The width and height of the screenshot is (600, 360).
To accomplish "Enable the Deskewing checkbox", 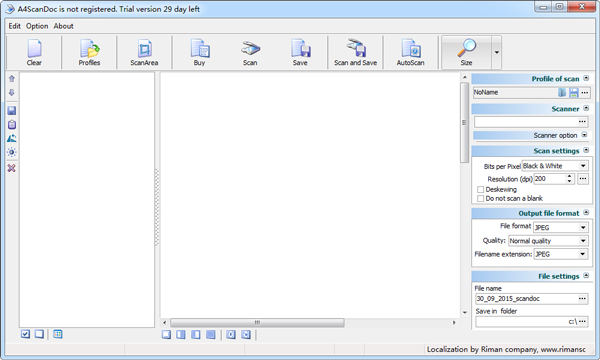I will click(x=481, y=189).
